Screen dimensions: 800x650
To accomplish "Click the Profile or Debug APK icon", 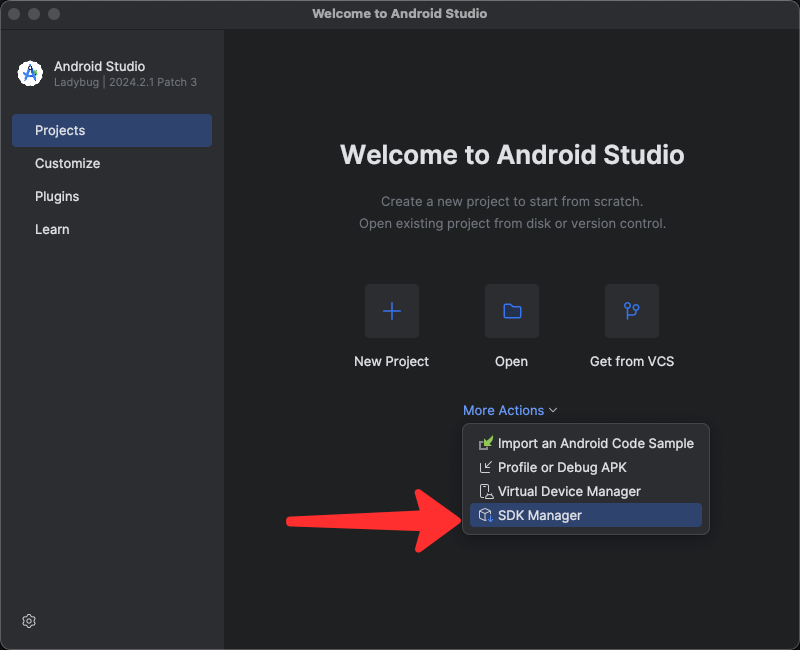I will (486, 467).
